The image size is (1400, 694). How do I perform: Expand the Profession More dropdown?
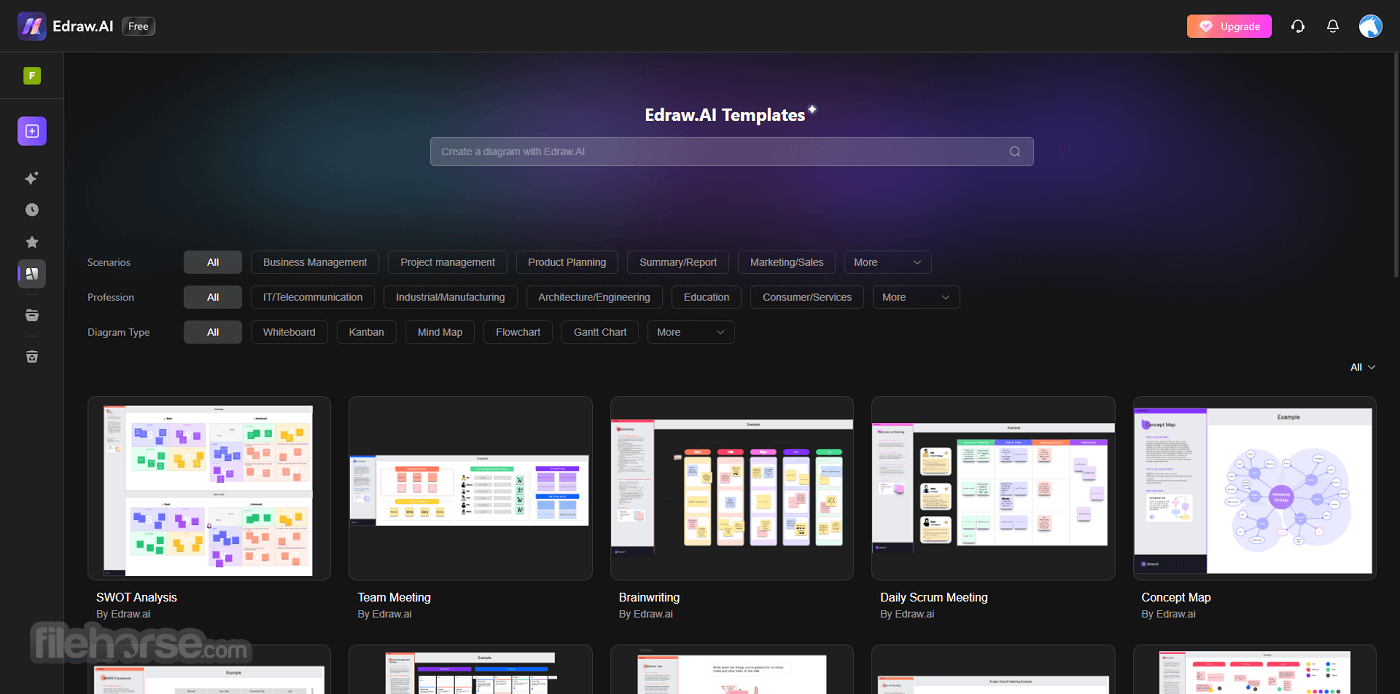(916, 297)
